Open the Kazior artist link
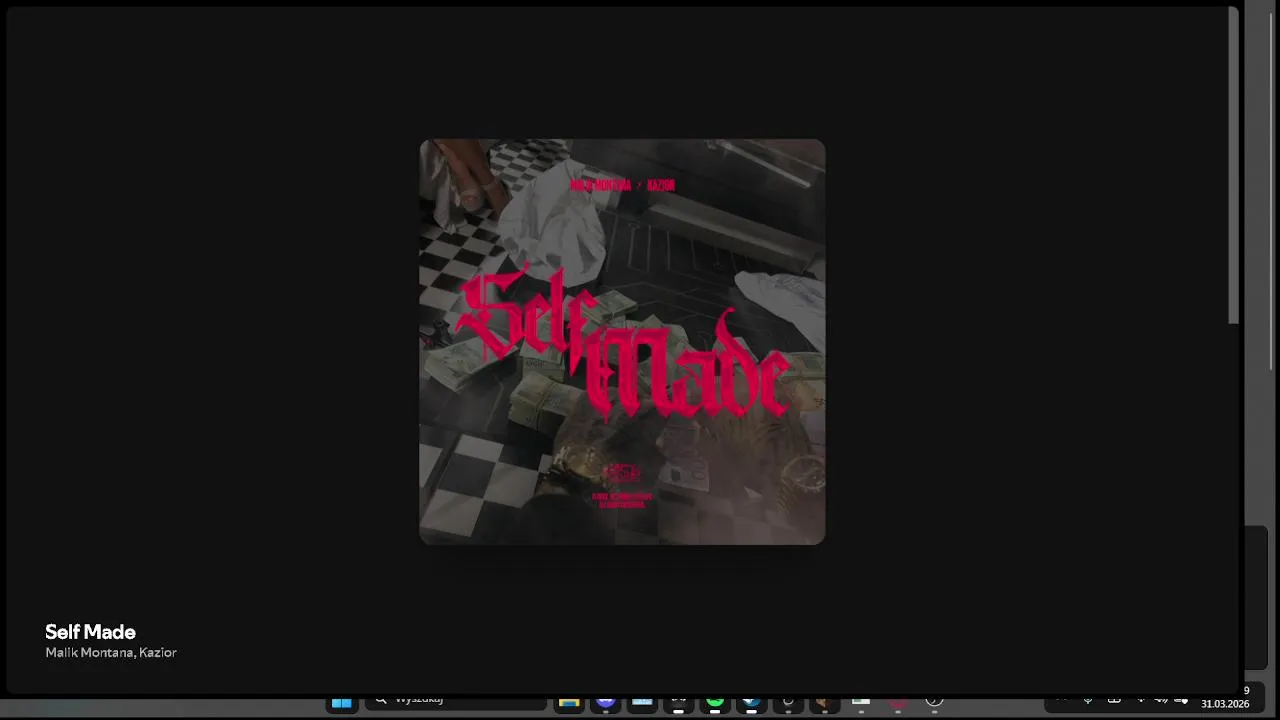1280x720 pixels. [x=158, y=653]
